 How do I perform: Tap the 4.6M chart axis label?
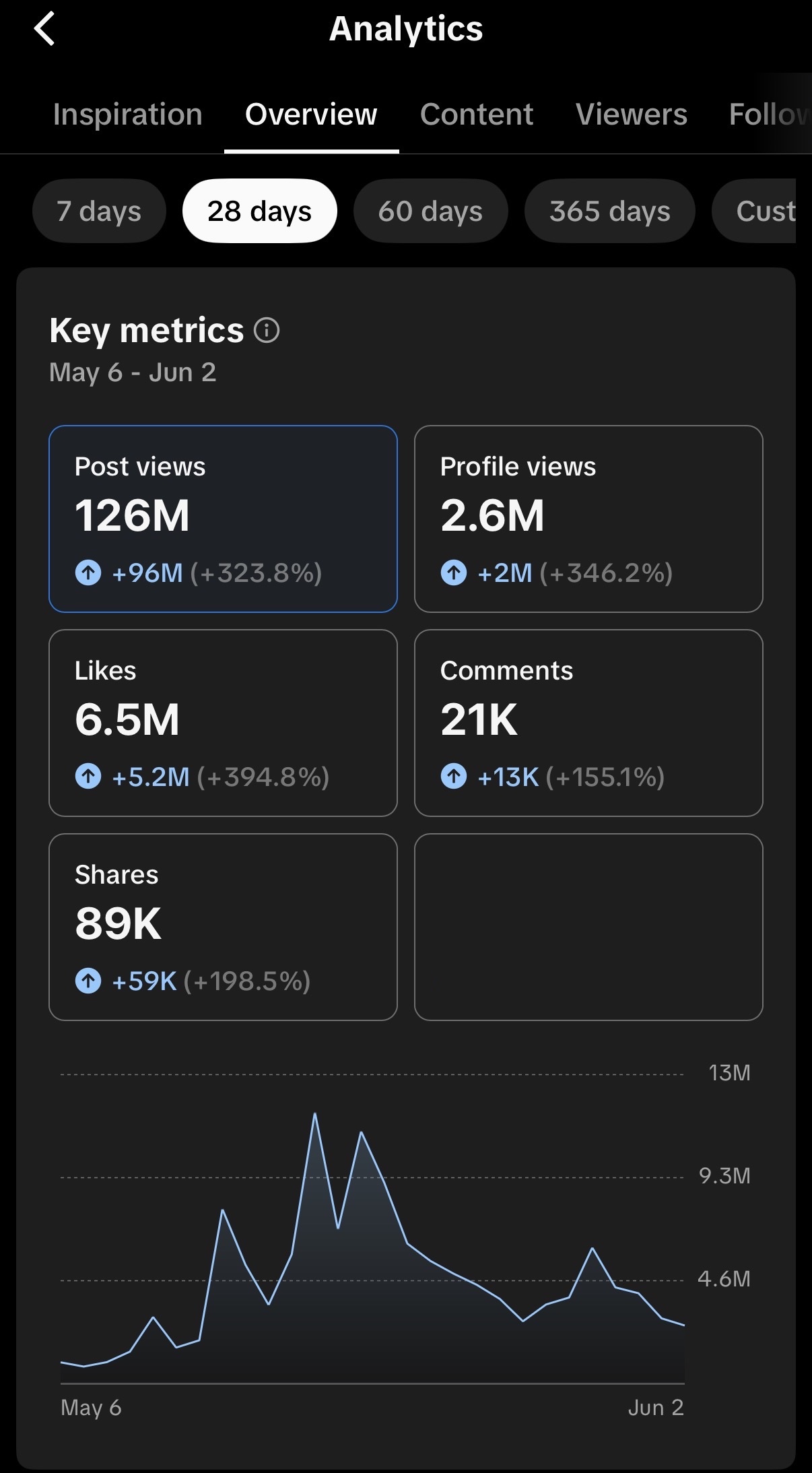tap(724, 1279)
